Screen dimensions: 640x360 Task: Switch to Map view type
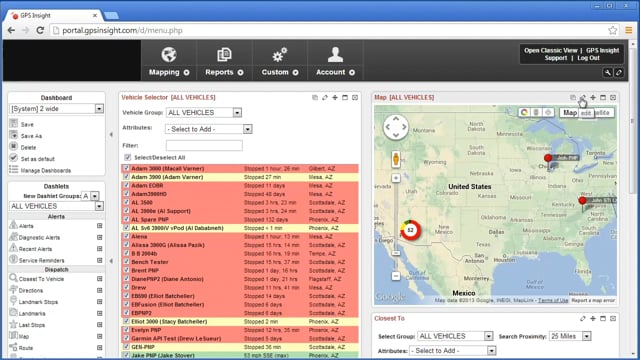click(x=569, y=113)
